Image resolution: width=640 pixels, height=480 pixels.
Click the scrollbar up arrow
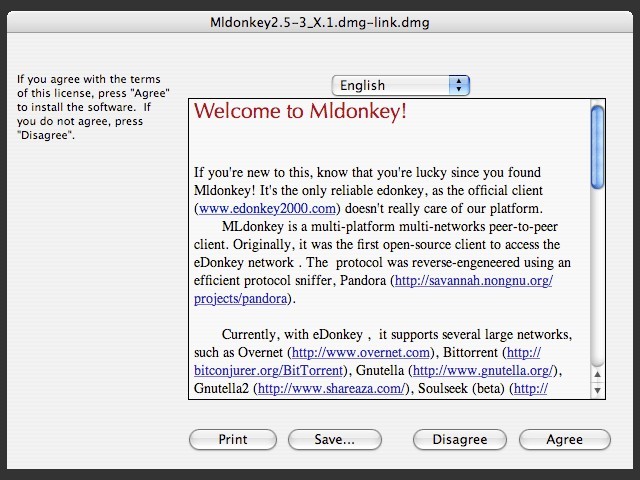point(598,374)
